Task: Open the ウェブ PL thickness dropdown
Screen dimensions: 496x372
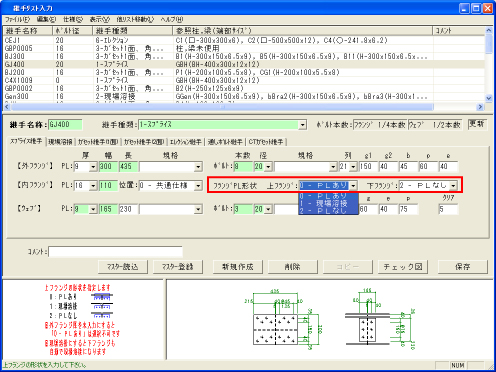Action: point(93,209)
